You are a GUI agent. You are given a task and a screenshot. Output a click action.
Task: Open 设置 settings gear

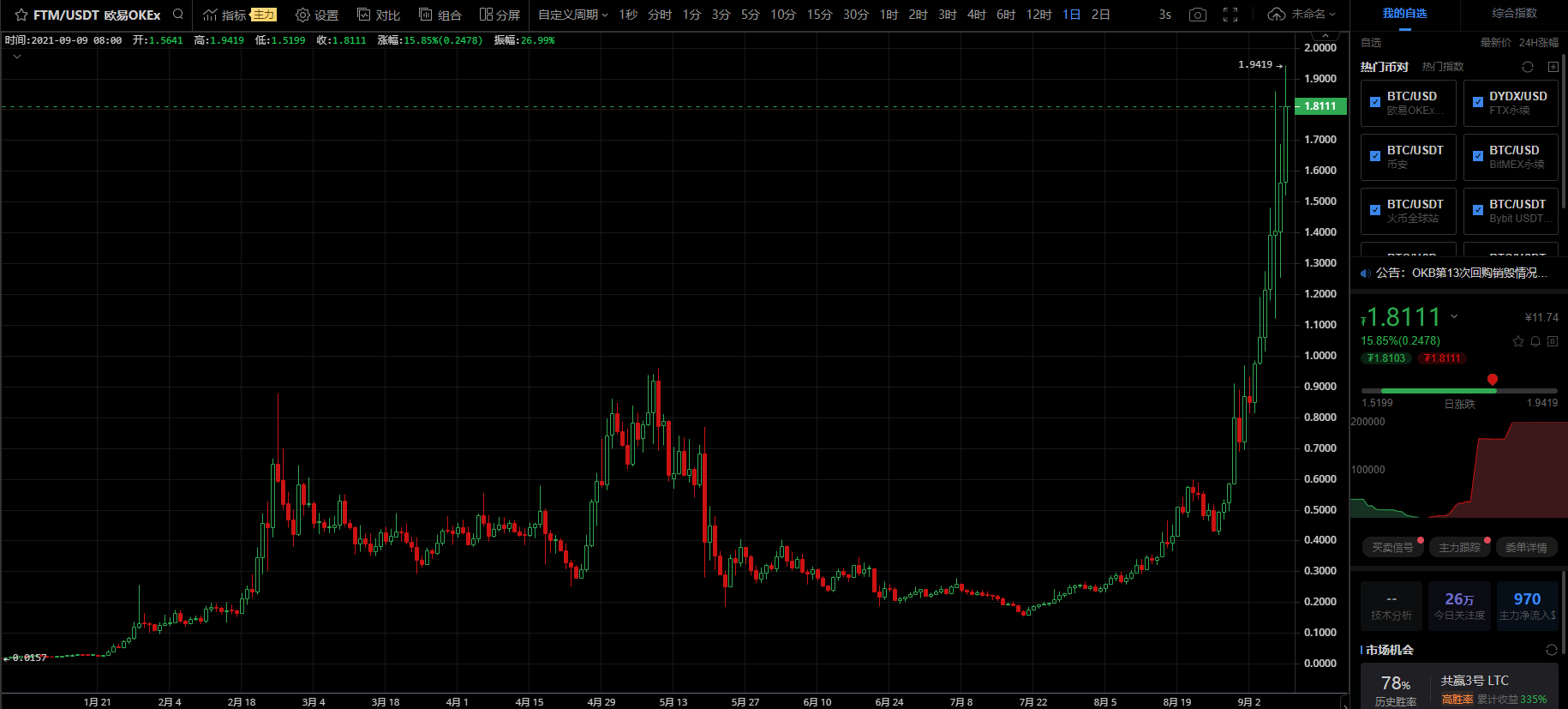302,15
